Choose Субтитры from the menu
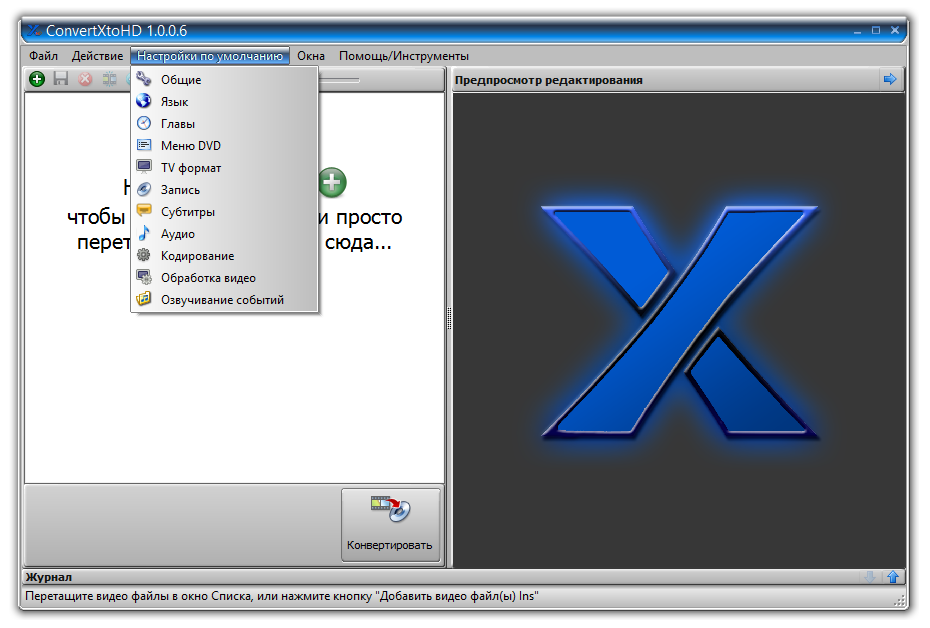Image resolution: width=930 pixels, height=628 pixels. 224,212
